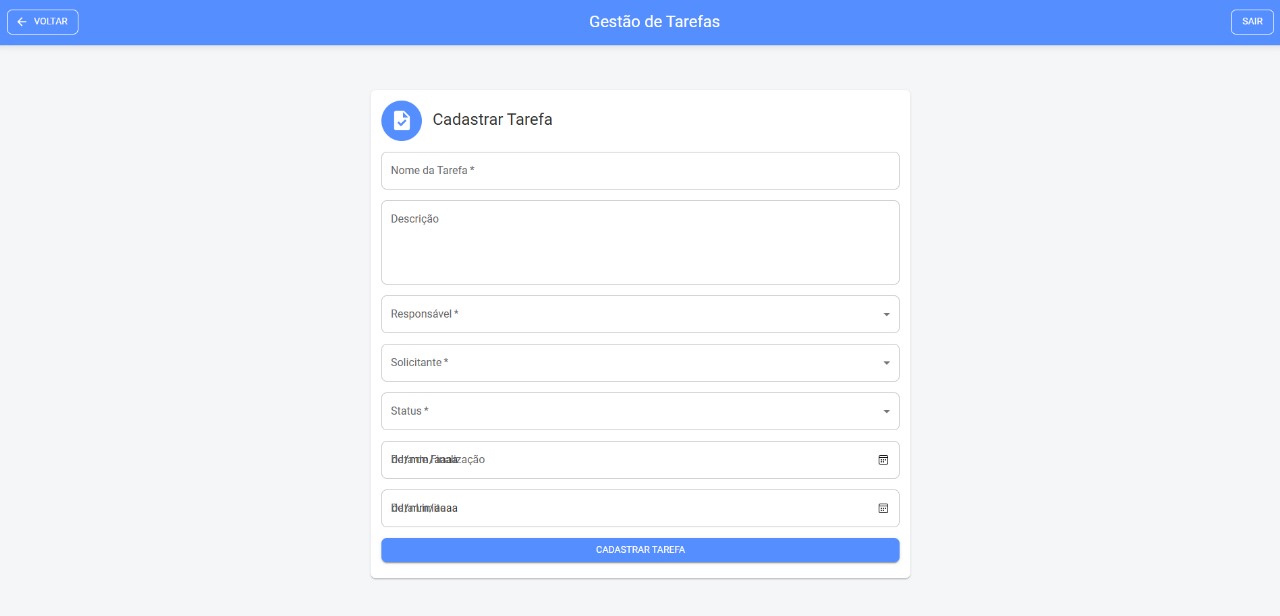Screen dimensions: 1280x616
Task: Click the blue task document icon
Action: (x=401, y=121)
